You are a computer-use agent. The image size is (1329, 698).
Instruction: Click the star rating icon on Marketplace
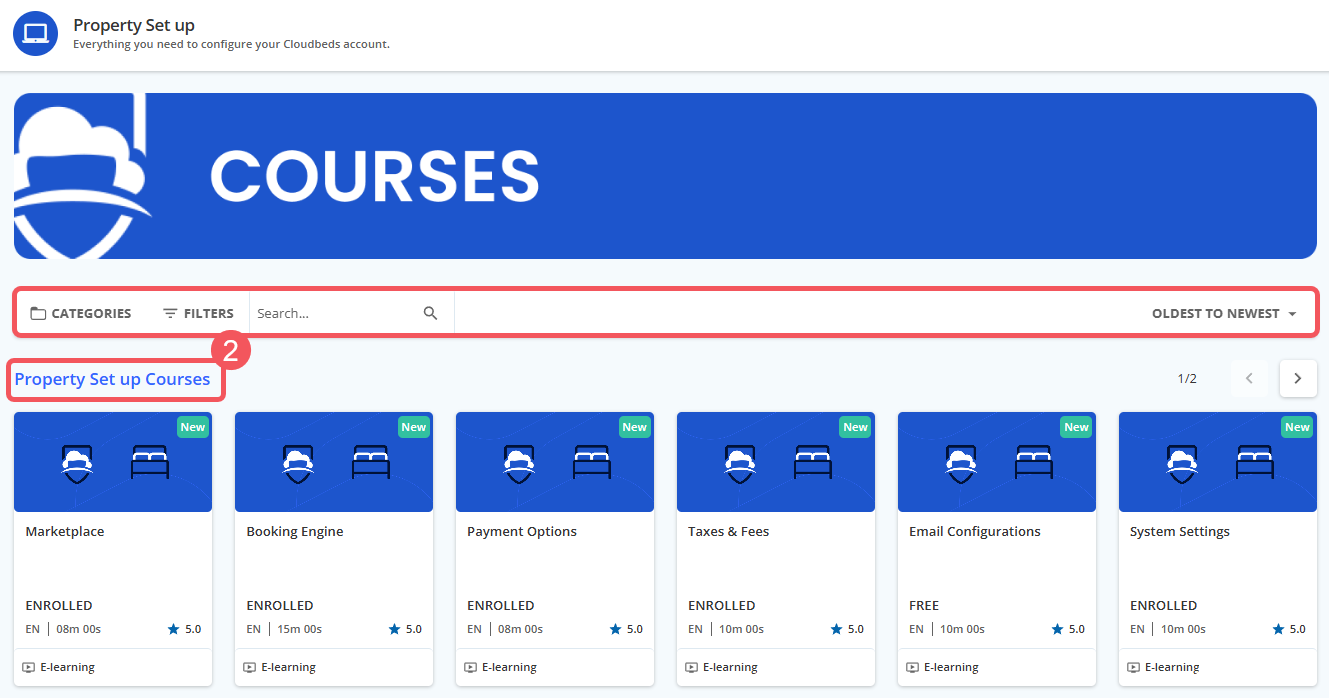174,629
